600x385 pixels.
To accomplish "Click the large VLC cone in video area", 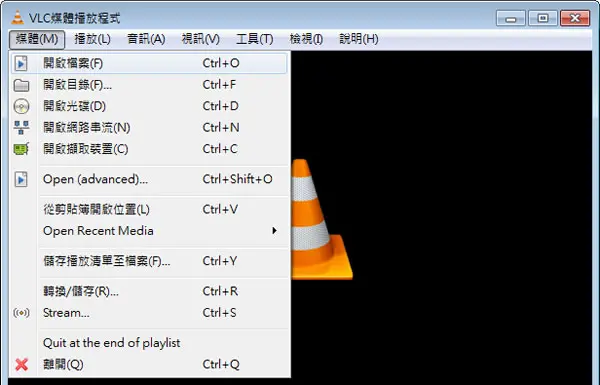I will pyautogui.click(x=321, y=219).
